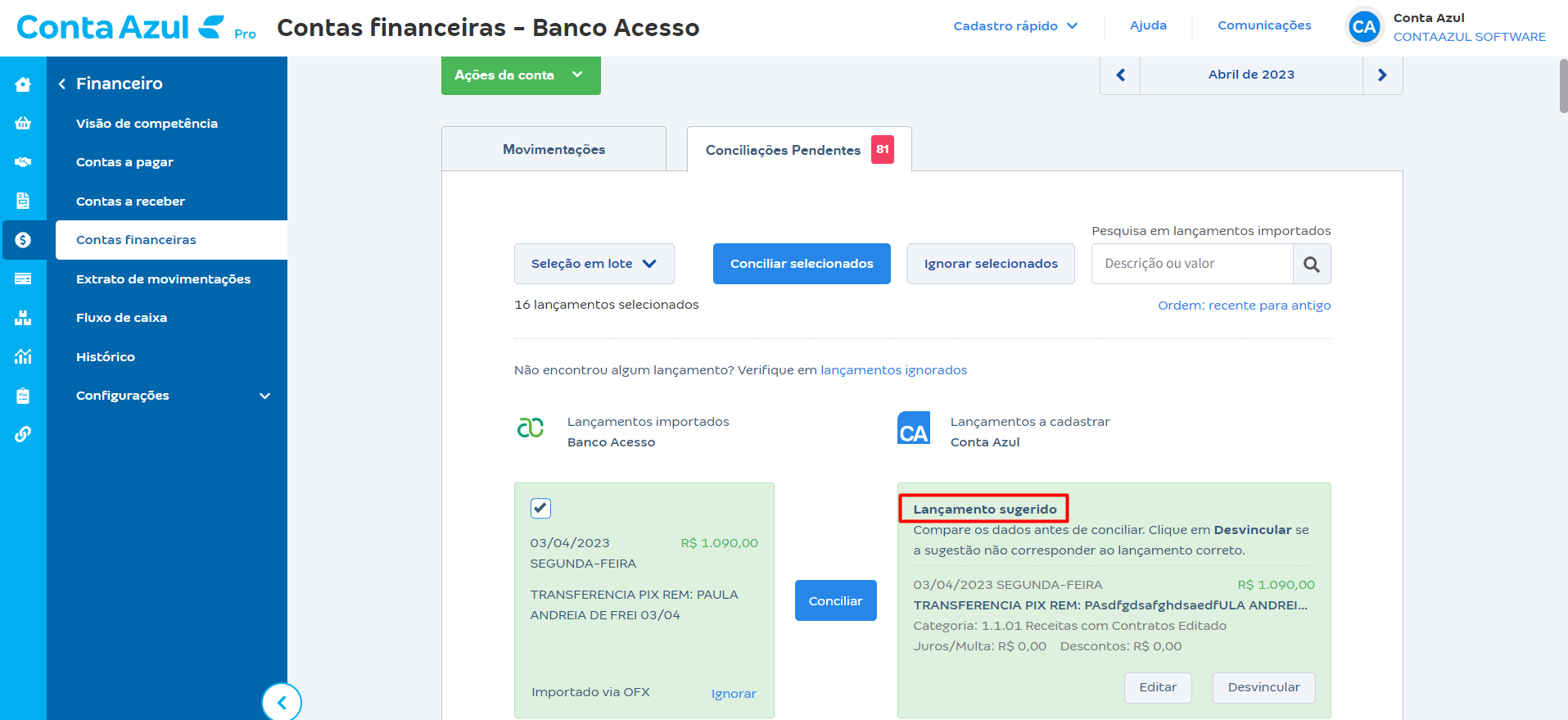The image size is (1568, 720).
Task: Click the Conta Azul CA square icon
Action: point(914,428)
